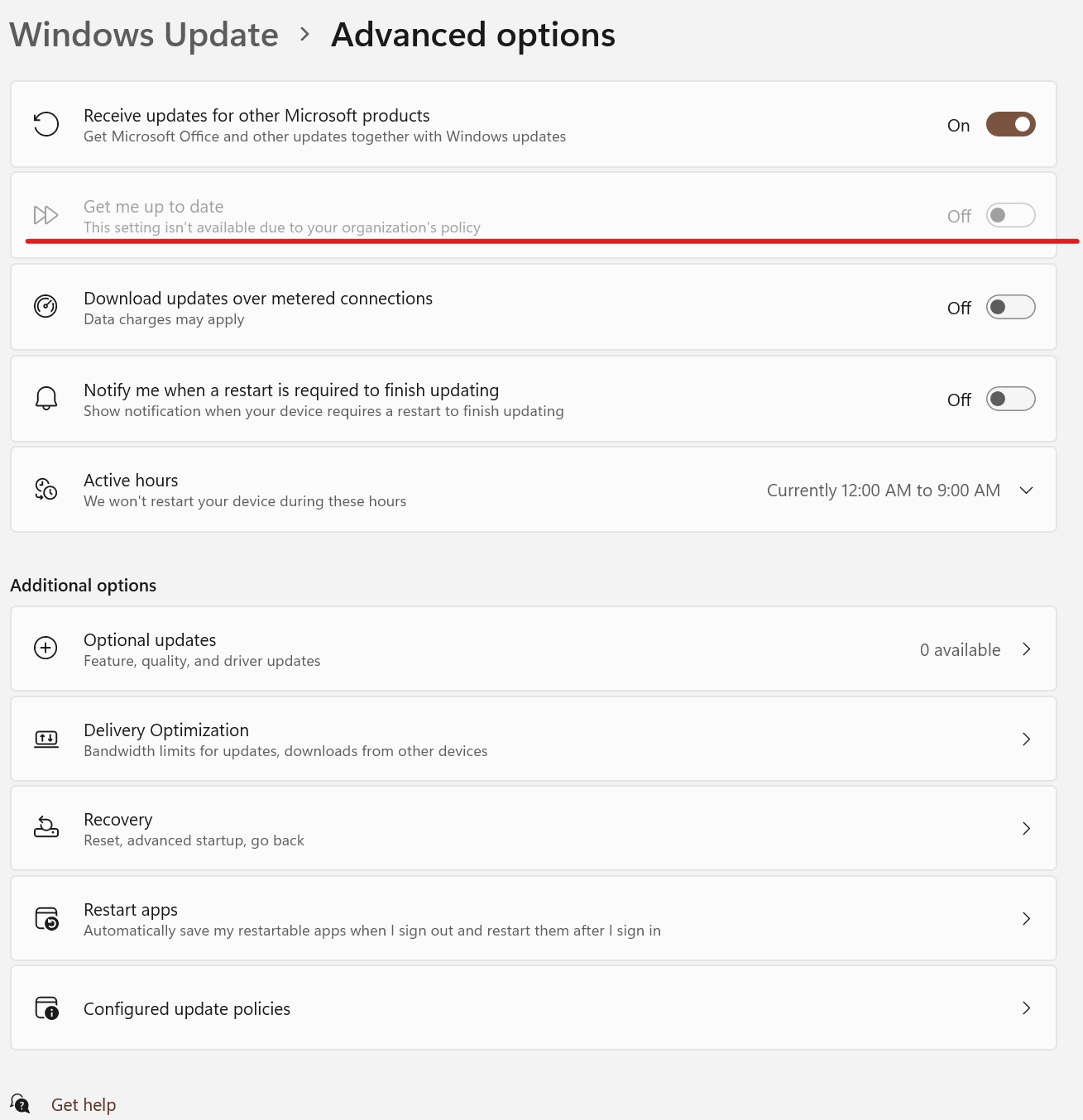Viewport: 1083px width, 1120px height.
Task: Click the Configured update policies info icon
Action: (x=47, y=1008)
